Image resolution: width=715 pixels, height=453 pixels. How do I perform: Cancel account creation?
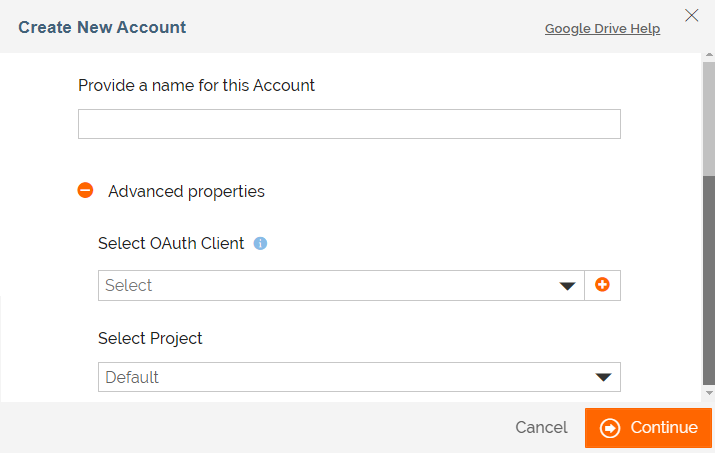pyautogui.click(x=541, y=427)
